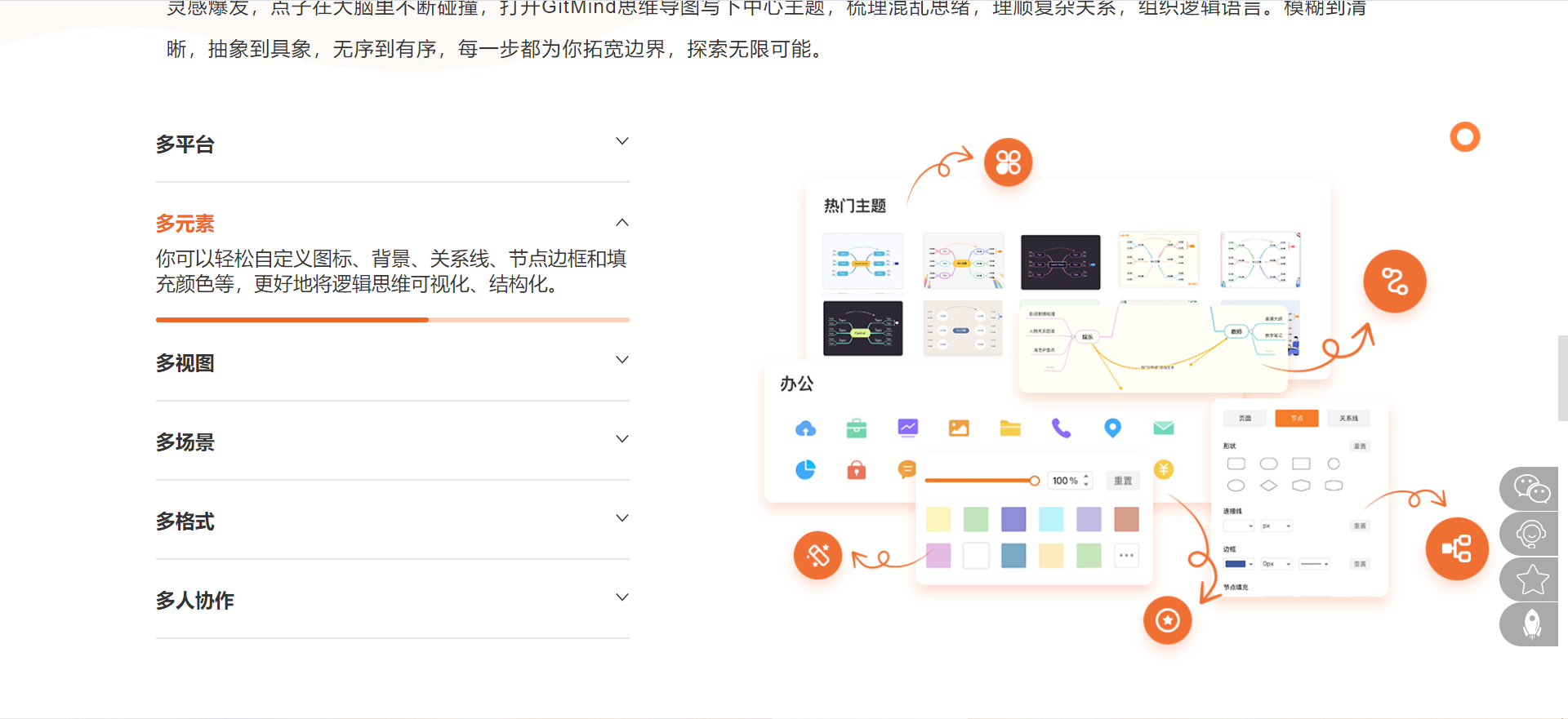Select the green briefcase office icon

point(857,428)
